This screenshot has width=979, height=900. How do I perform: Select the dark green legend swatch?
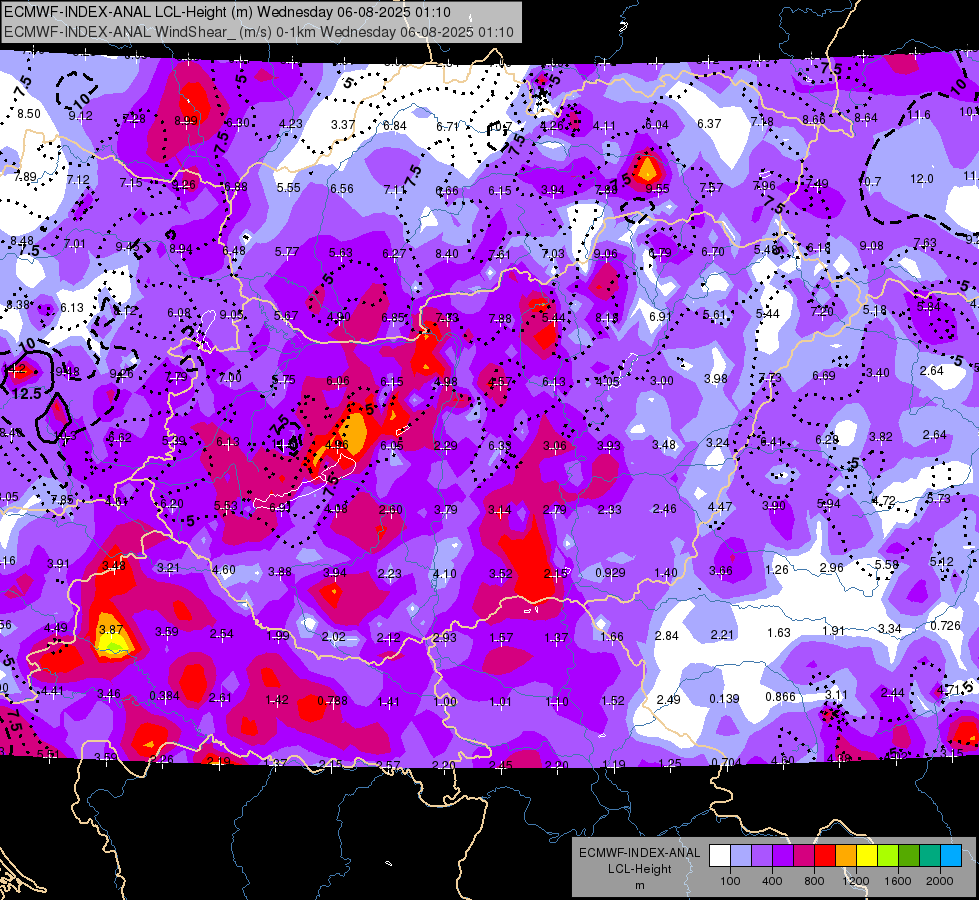(x=909, y=856)
